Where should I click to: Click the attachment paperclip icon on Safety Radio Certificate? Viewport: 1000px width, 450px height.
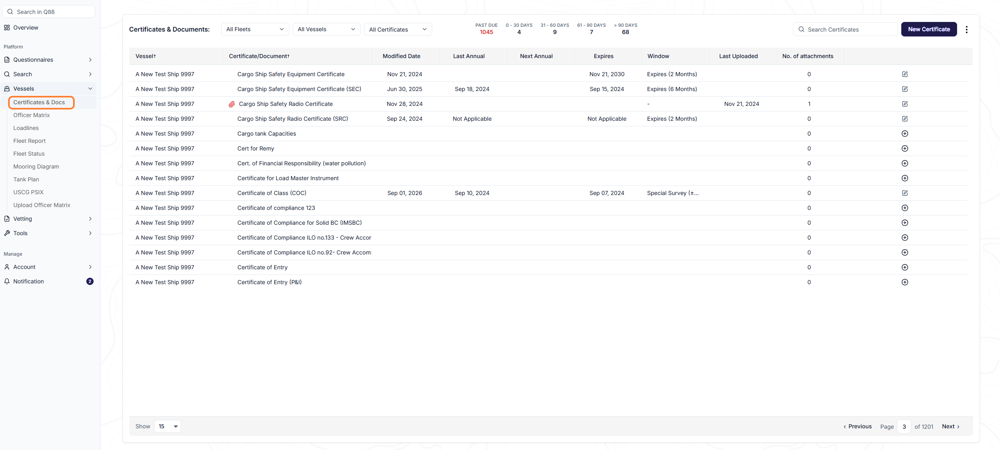(x=232, y=104)
